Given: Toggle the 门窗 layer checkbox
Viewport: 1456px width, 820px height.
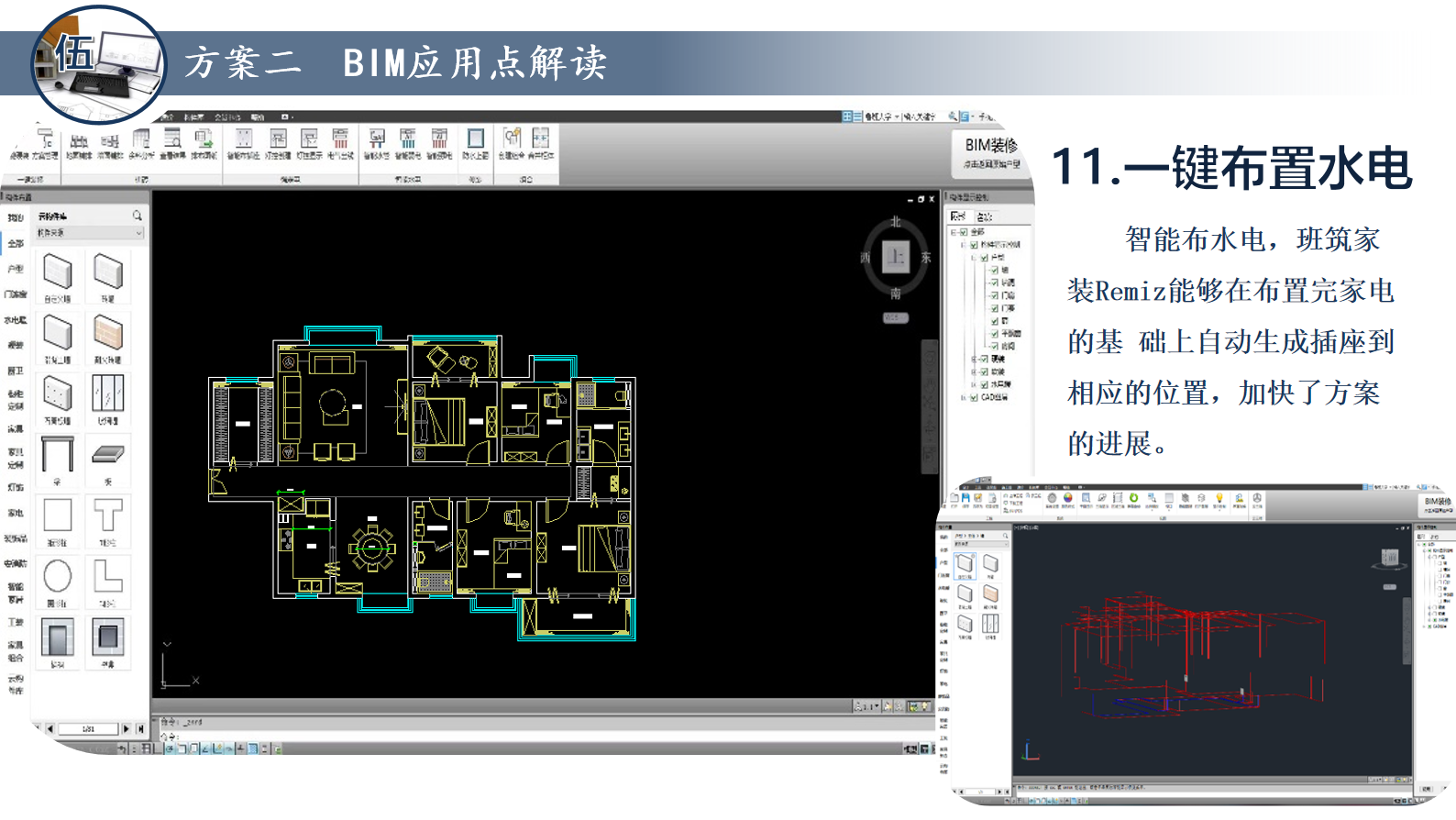Looking at the screenshot, I should point(995,295).
